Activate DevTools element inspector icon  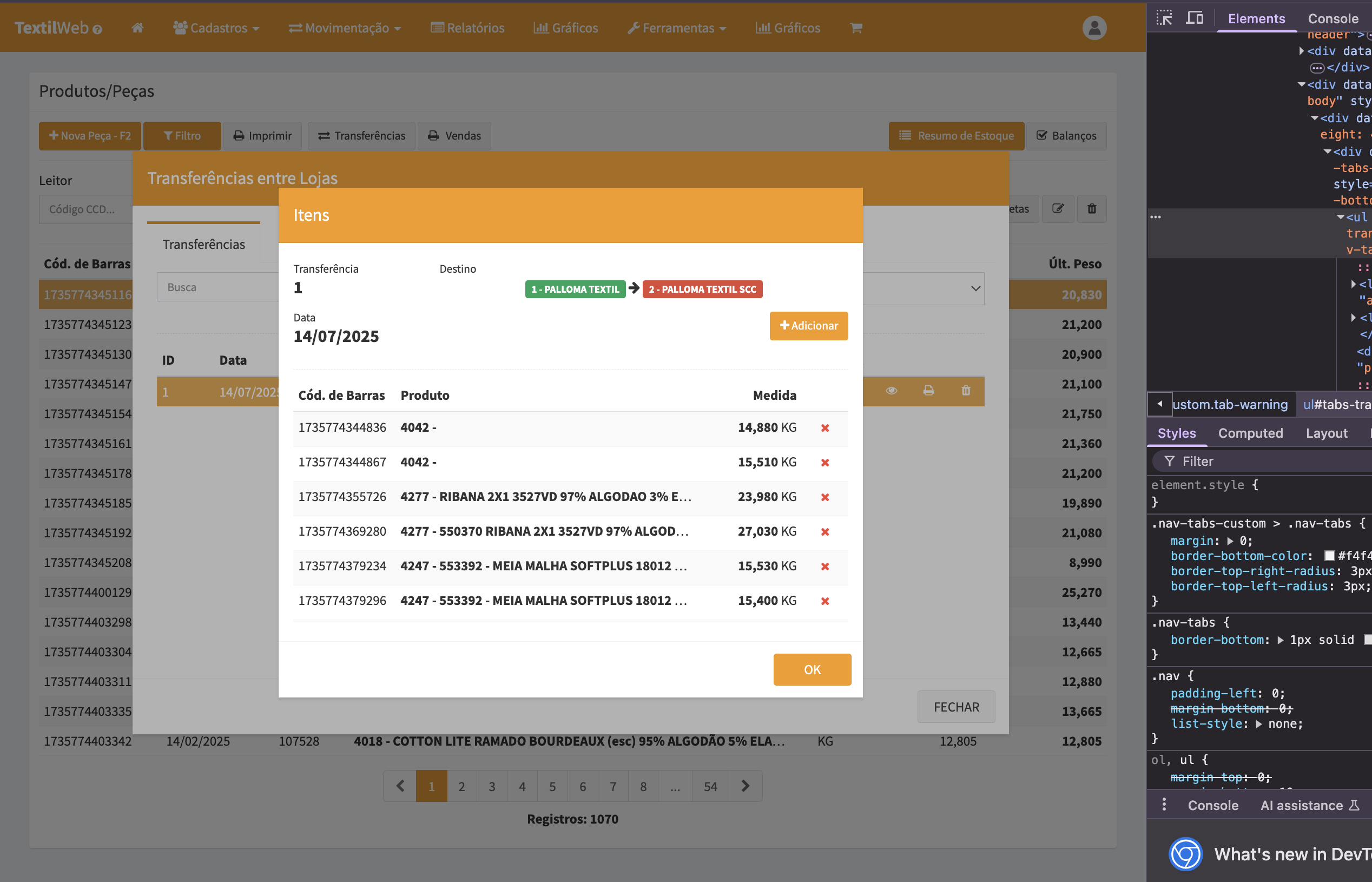1164,18
